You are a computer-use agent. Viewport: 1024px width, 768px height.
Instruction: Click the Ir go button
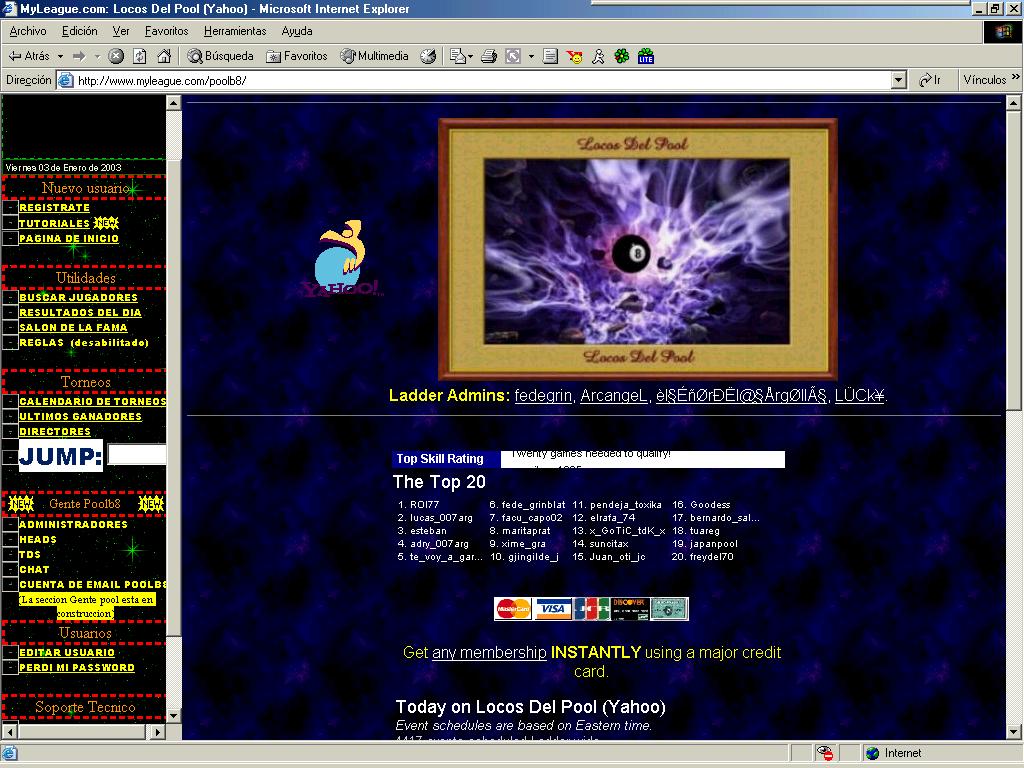[x=930, y=80]
